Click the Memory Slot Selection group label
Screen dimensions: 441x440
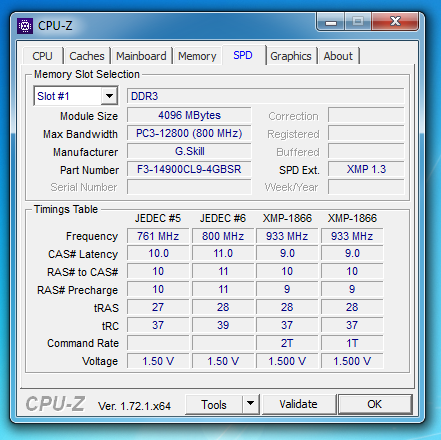coord(87,74)
